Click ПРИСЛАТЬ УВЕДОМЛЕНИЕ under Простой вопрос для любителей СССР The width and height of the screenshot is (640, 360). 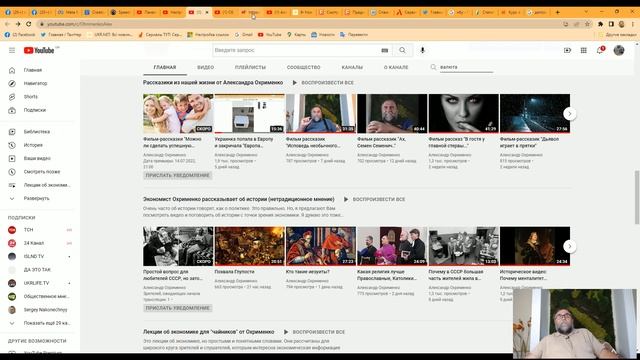(178, 308)
